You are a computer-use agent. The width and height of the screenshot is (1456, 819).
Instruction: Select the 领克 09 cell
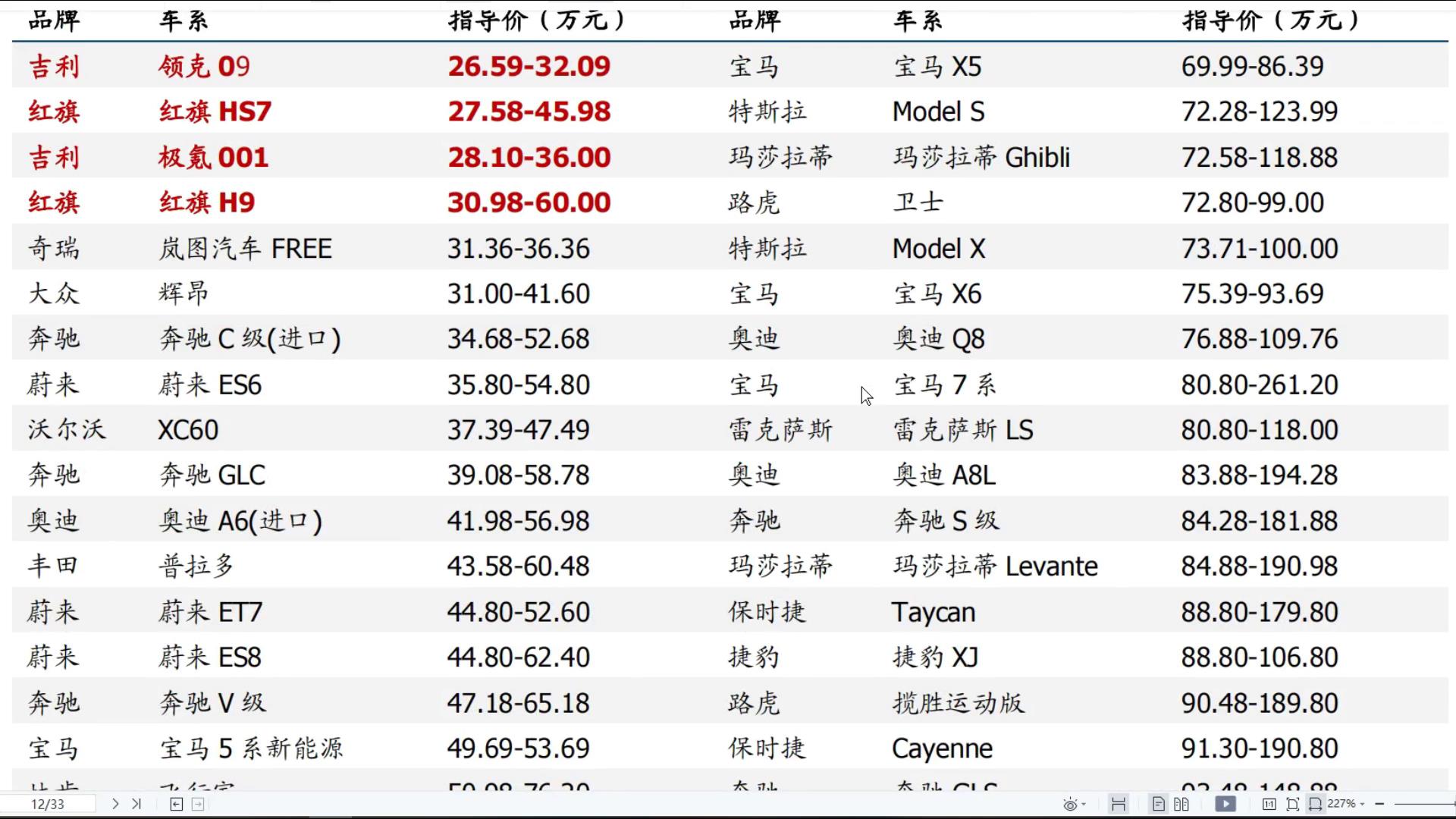(x=204, y=66)
